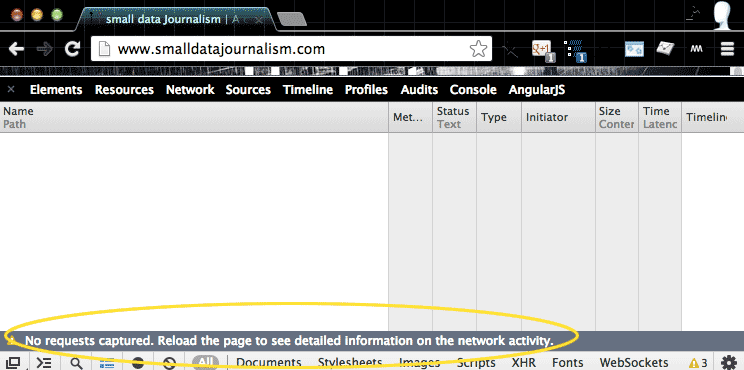744x370 pixels.
Task: Open a new browser tab
Action: click(x=291, y=19)
